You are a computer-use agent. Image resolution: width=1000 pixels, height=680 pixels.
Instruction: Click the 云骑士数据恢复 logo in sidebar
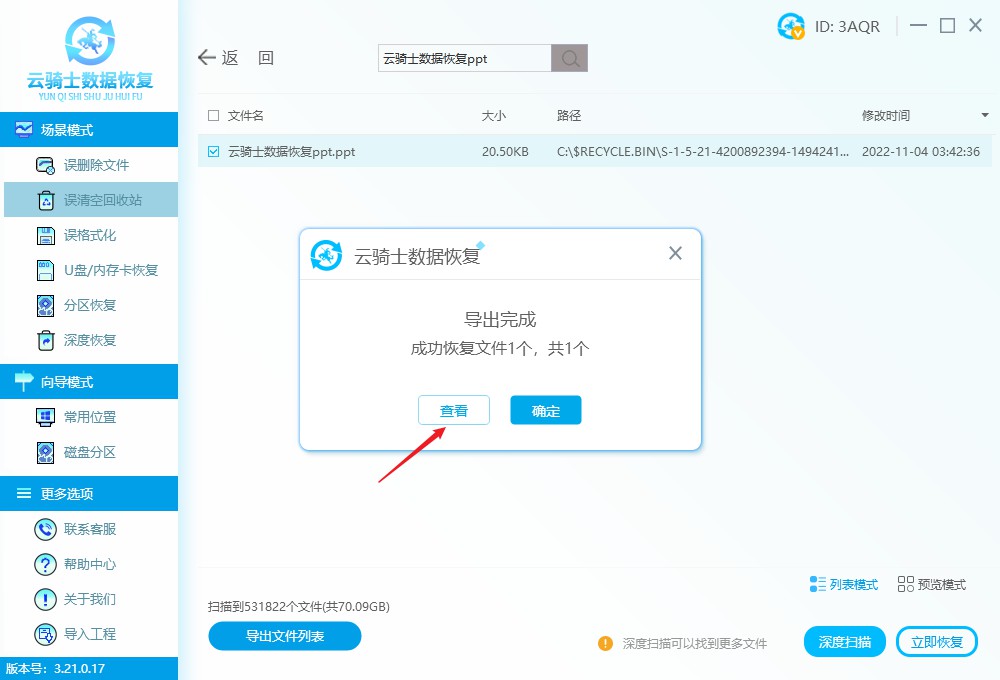[90, 57]
